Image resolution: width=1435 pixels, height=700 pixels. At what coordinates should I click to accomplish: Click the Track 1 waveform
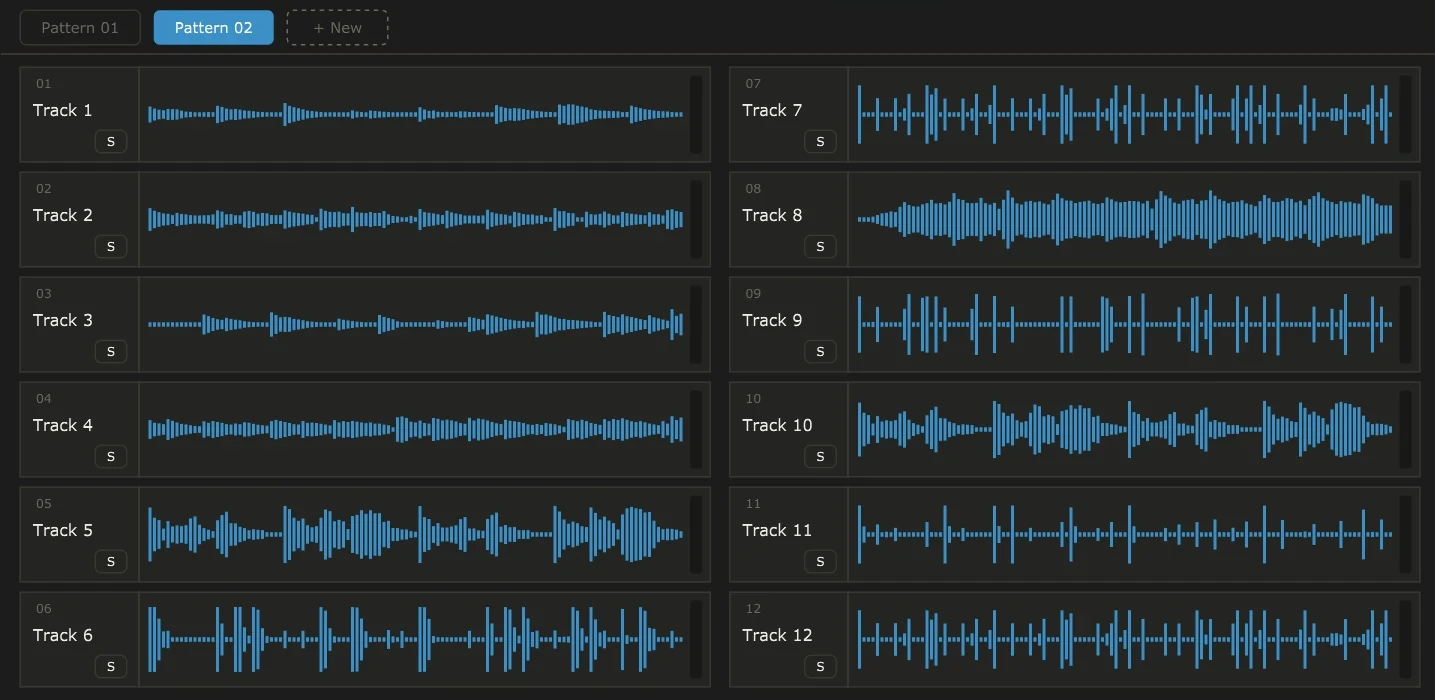pos(416,114)
